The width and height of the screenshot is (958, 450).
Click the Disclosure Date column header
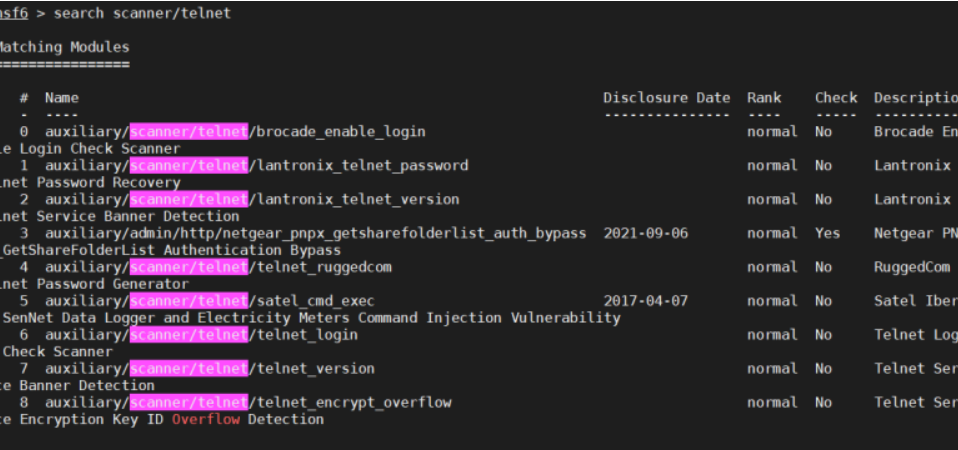(666, 98)
